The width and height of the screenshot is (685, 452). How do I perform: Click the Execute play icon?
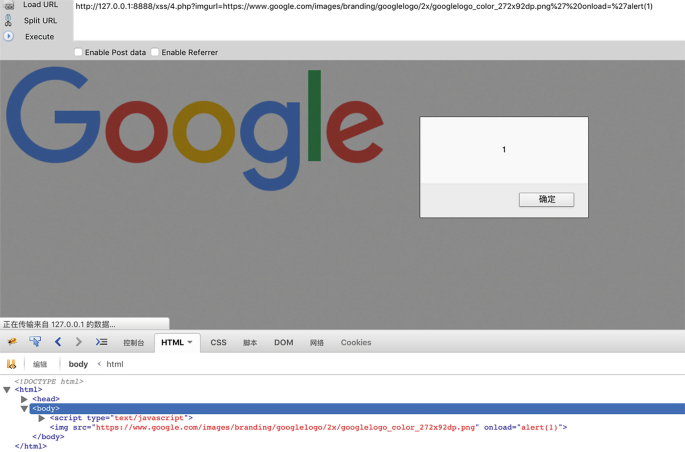(x=8, y=36)
